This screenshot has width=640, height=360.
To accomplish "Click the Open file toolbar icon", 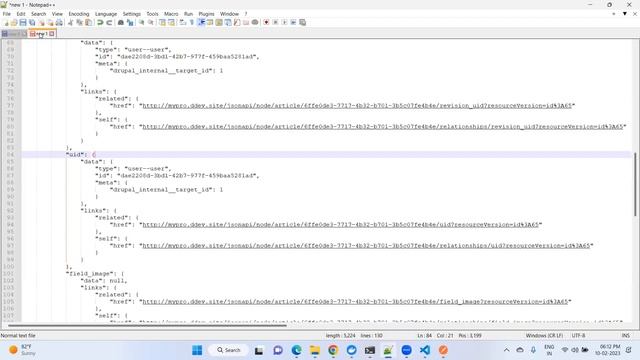I will pyautogui.click(x=14, y=22).
